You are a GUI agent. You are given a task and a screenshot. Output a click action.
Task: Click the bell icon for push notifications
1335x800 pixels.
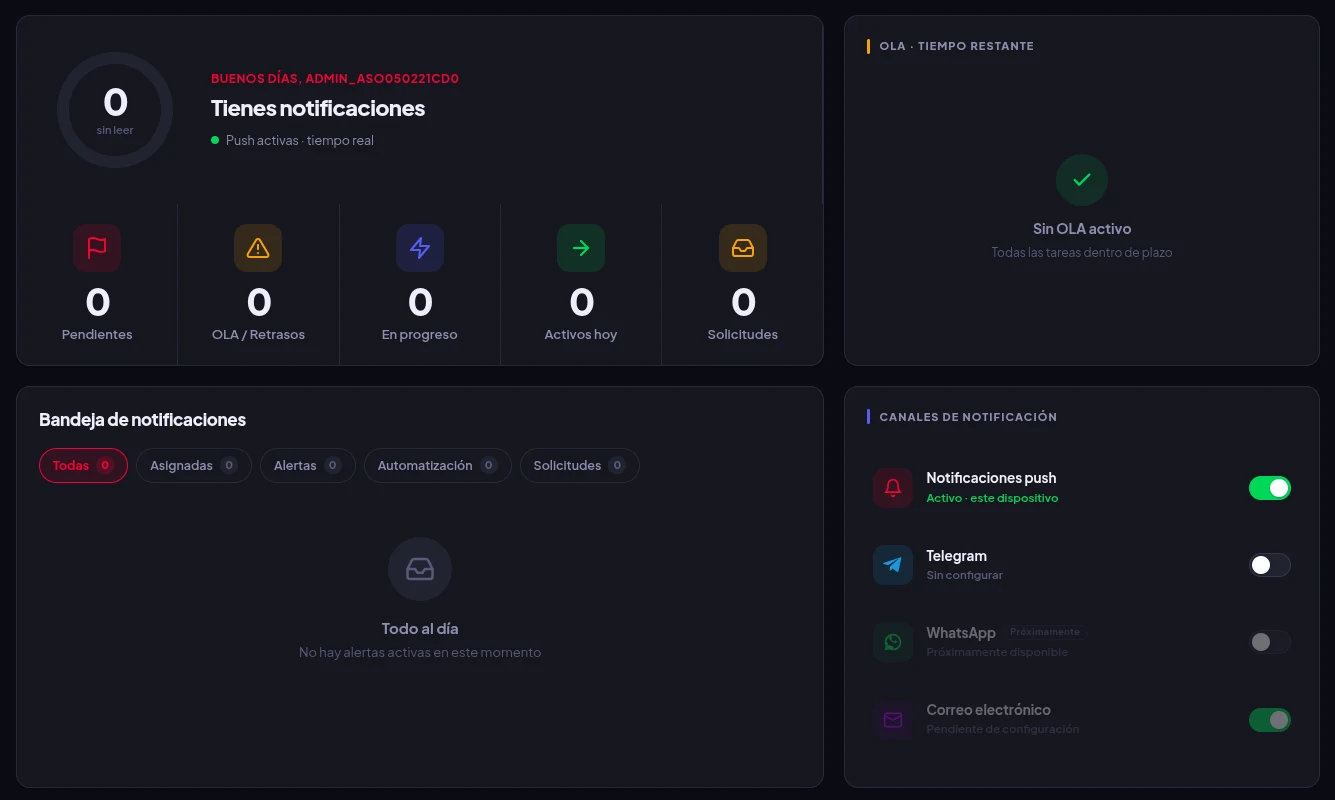[893, 488]
